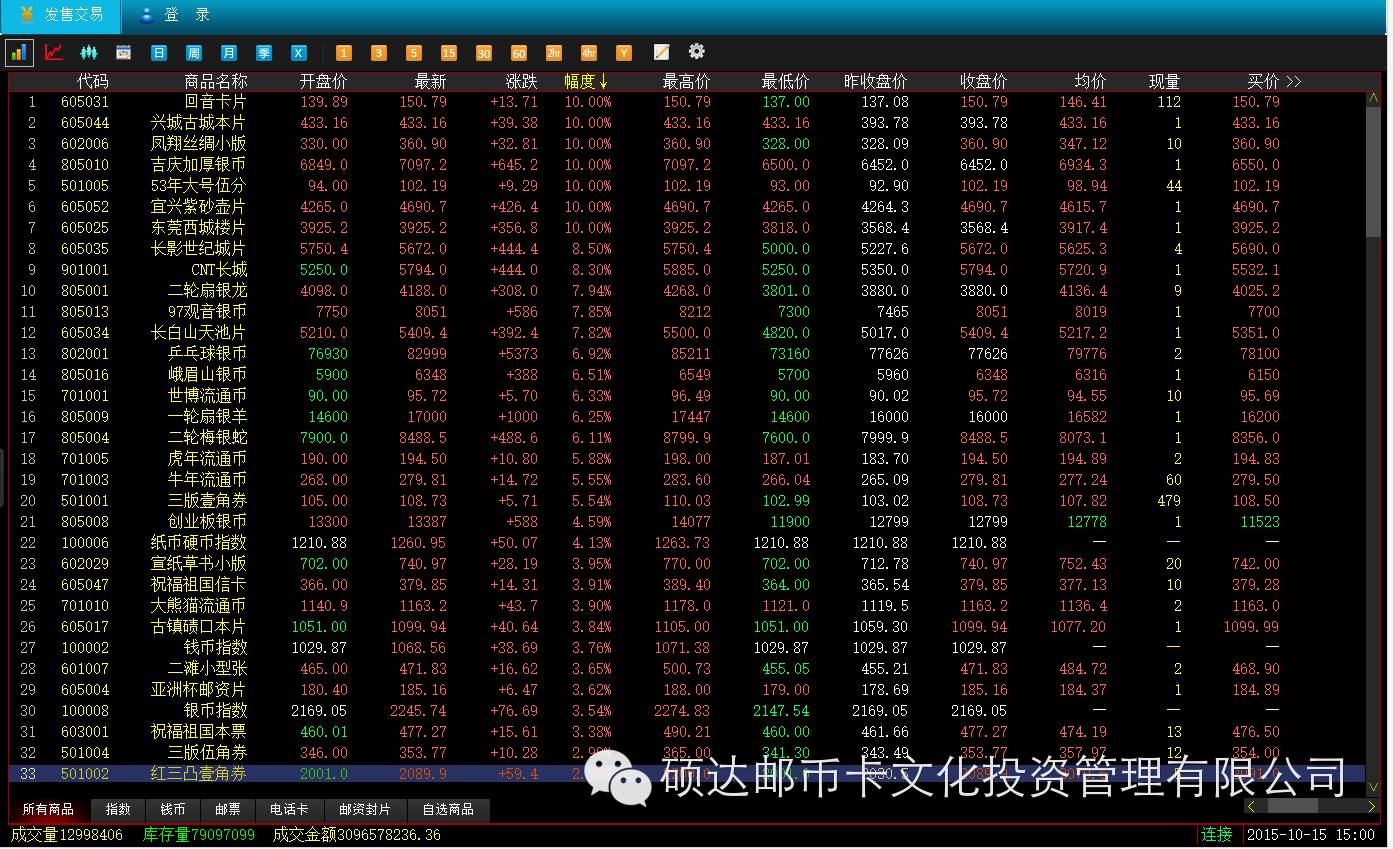Toggle sort on the 幅度↓ column header

(587, 81)
